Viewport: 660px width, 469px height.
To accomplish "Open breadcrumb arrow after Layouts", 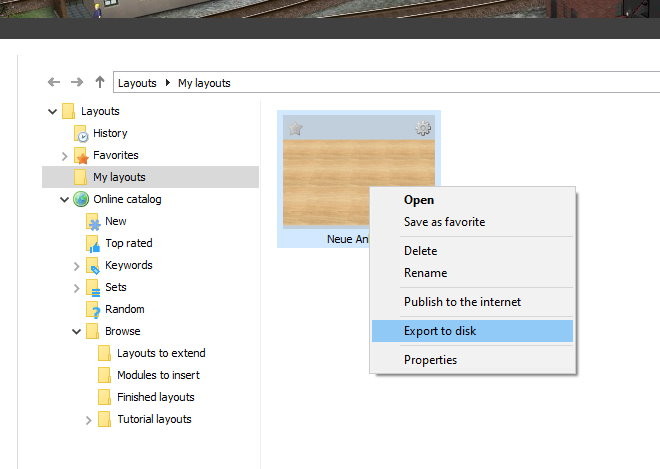I will pyautogui.click(x=168, y=83).
